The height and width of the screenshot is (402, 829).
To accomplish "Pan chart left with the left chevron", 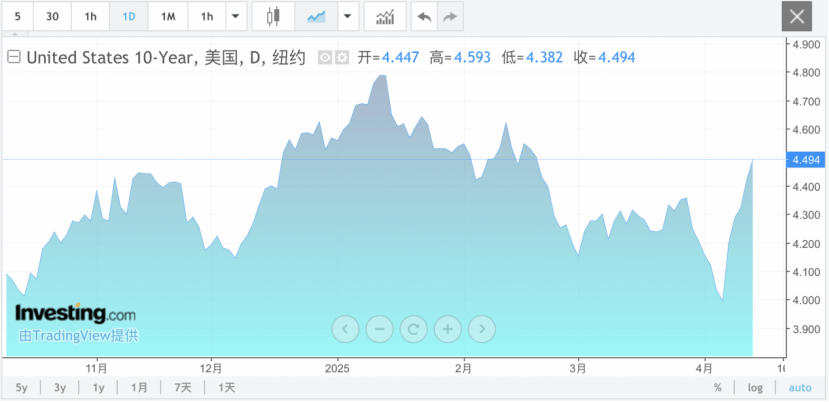I will coord(345,329).
